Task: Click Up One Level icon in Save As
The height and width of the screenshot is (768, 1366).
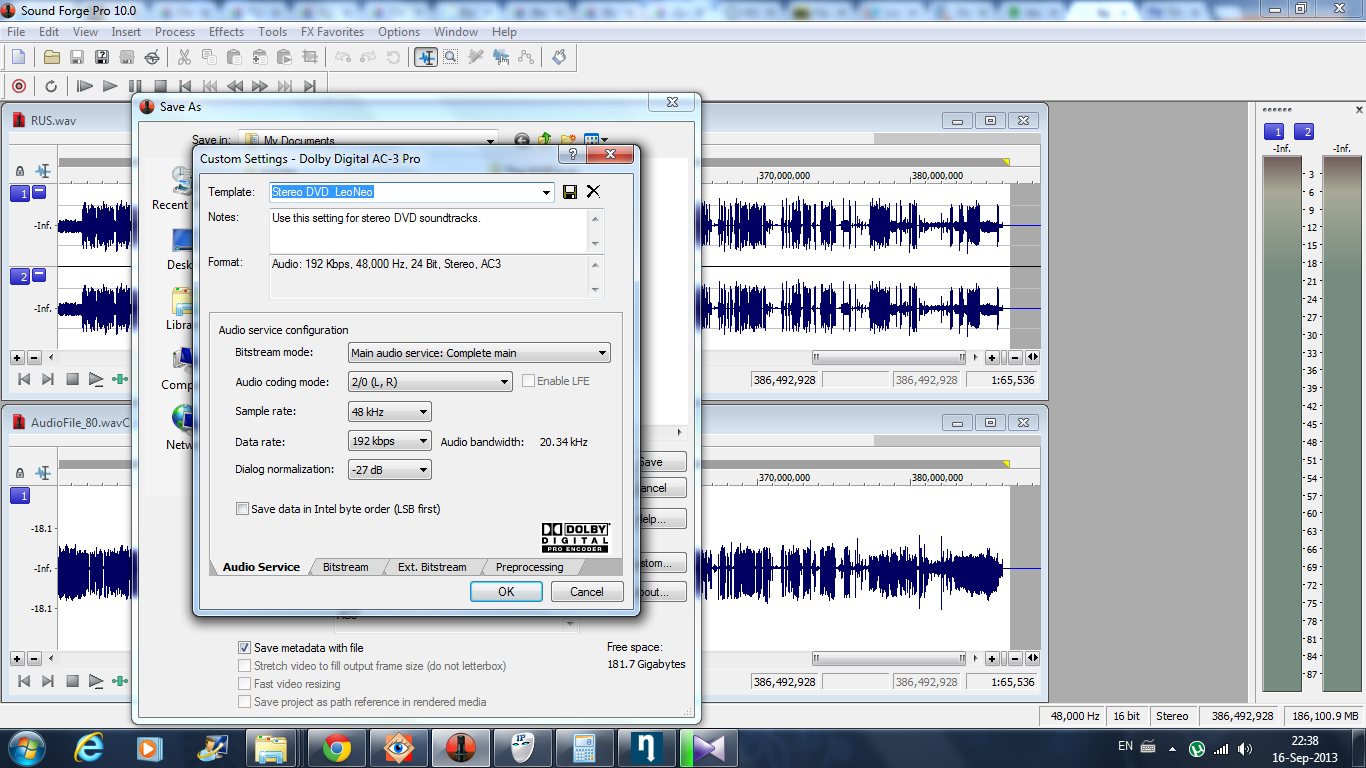Action: (545, 141)
